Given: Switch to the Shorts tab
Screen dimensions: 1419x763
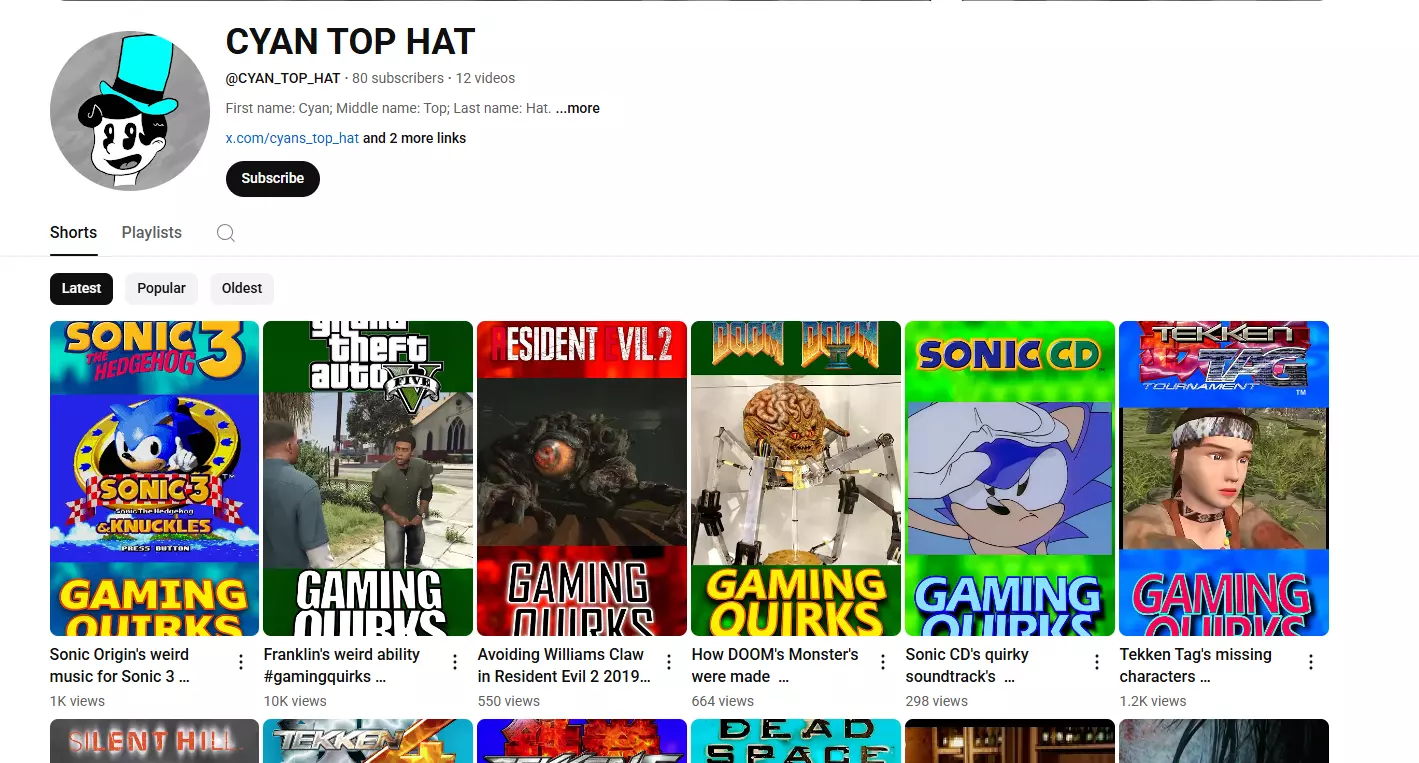Looking at the screenshot, I should click(x=73, y=232).
